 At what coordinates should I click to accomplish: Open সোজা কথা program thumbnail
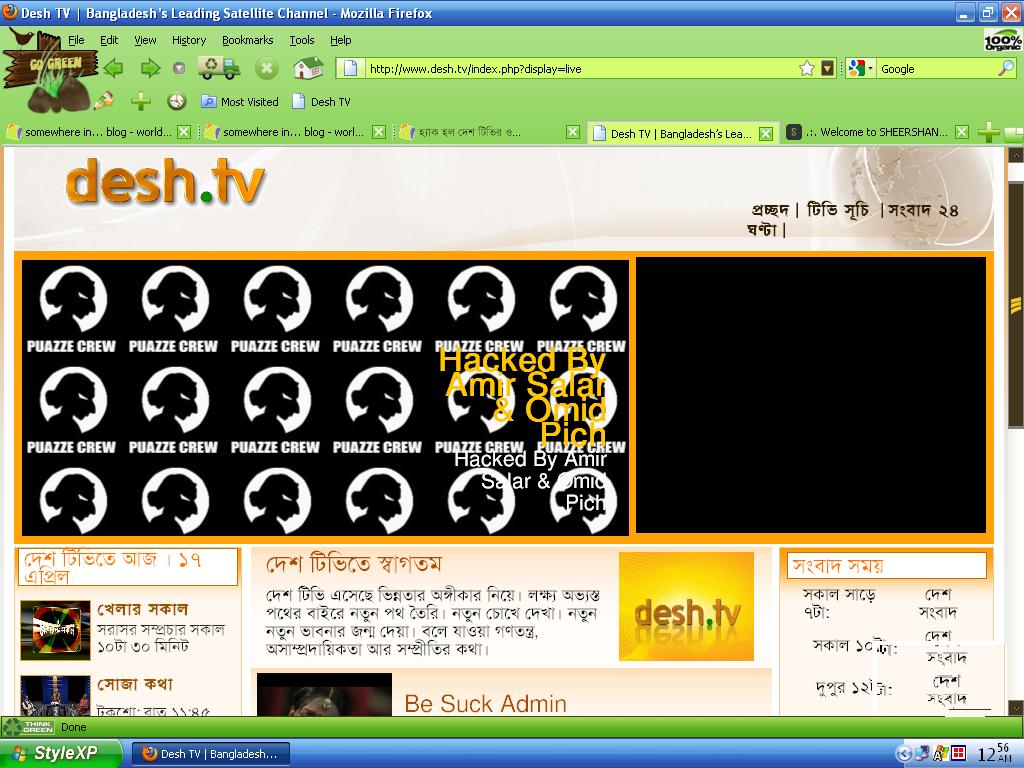click(55, 696)
